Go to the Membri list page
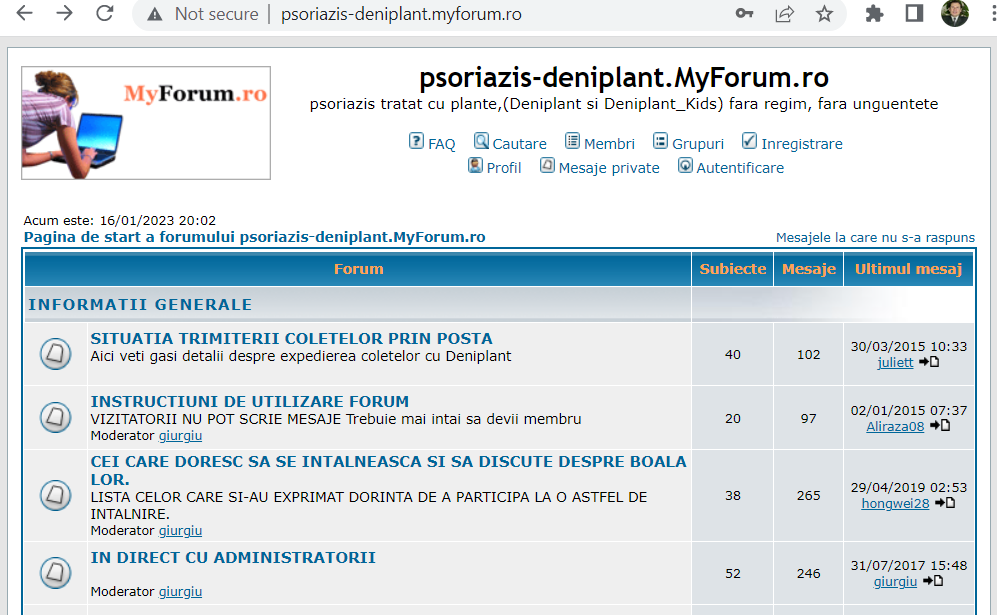This screenshot has width=997, height=615. click(609, 143)
